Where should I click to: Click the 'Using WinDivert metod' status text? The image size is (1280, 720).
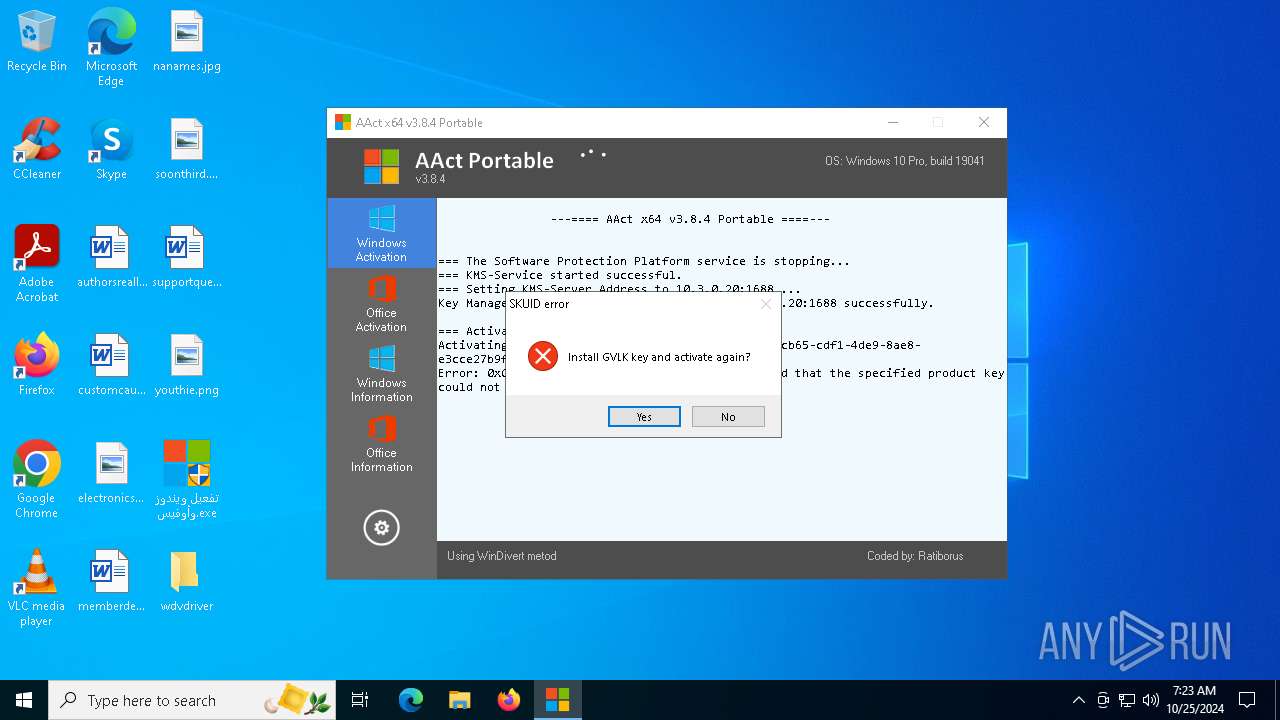click(502, 556)
